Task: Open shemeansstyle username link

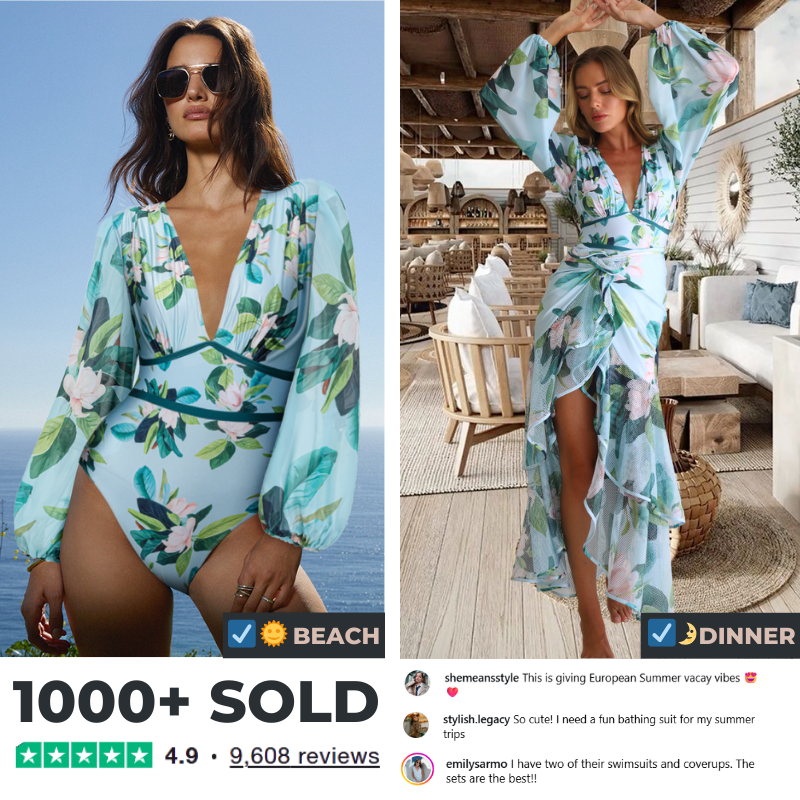Action: pos(481,678)
